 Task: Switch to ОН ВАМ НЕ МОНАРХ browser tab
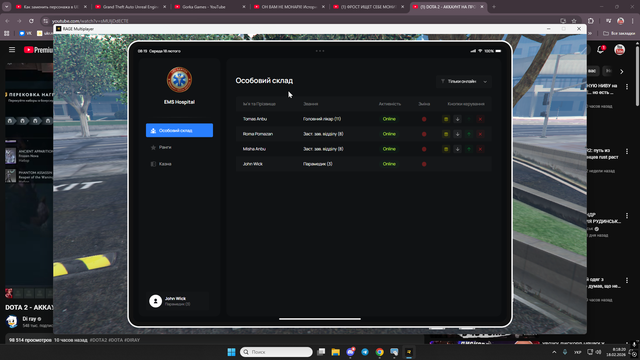(289, 7)
